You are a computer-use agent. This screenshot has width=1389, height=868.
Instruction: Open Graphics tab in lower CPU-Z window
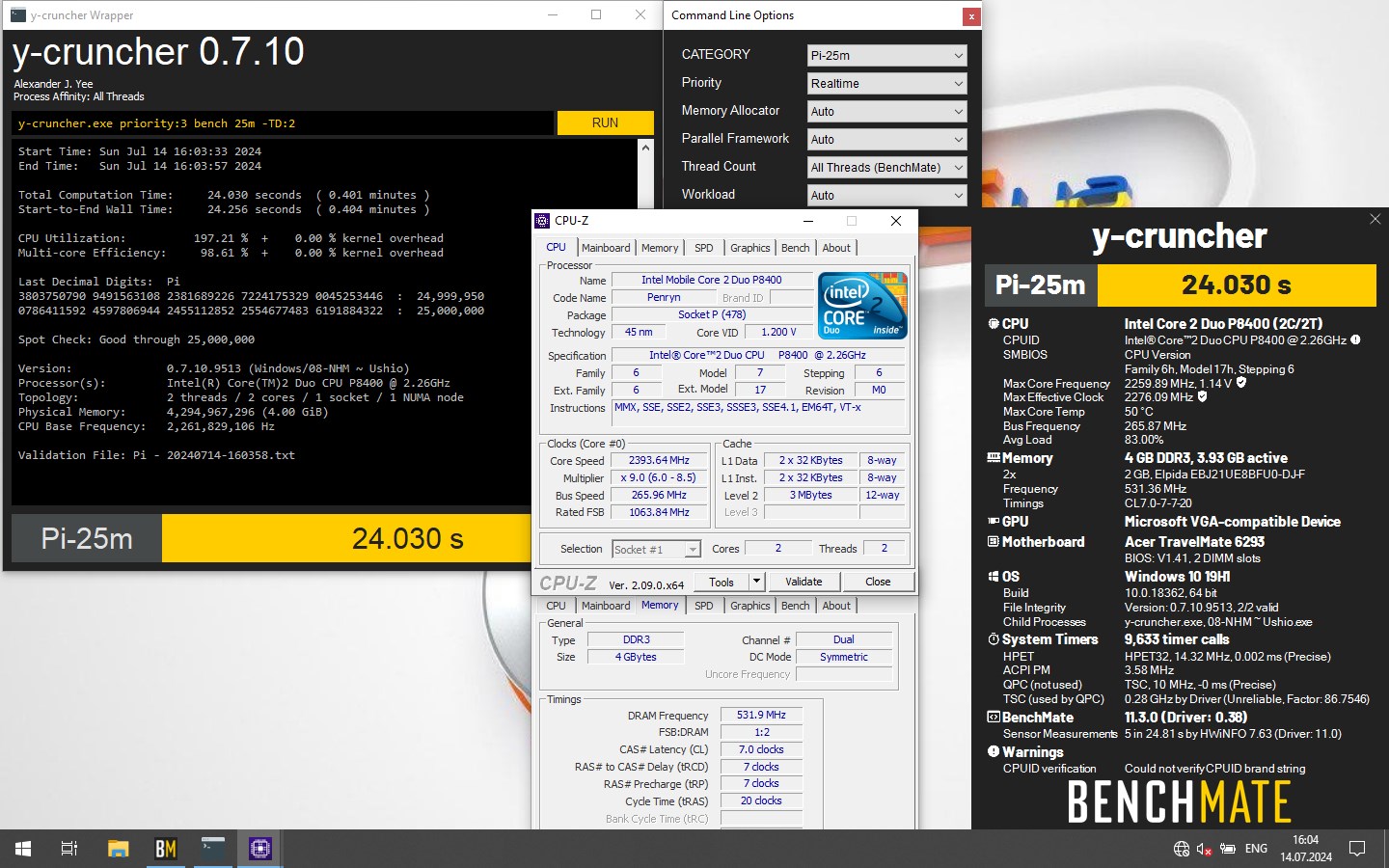pyautogui.click(x=750, y=606)
